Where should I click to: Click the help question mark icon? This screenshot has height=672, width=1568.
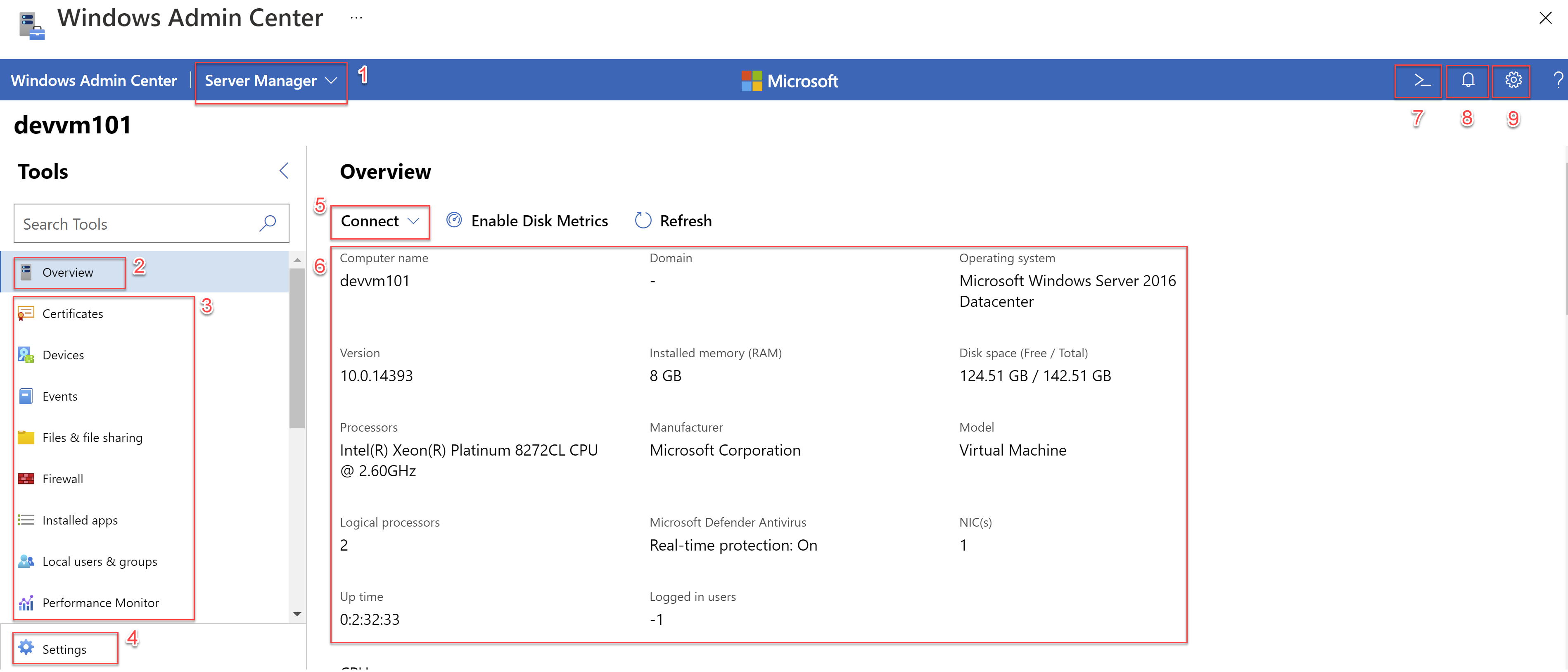point(1558,81)
